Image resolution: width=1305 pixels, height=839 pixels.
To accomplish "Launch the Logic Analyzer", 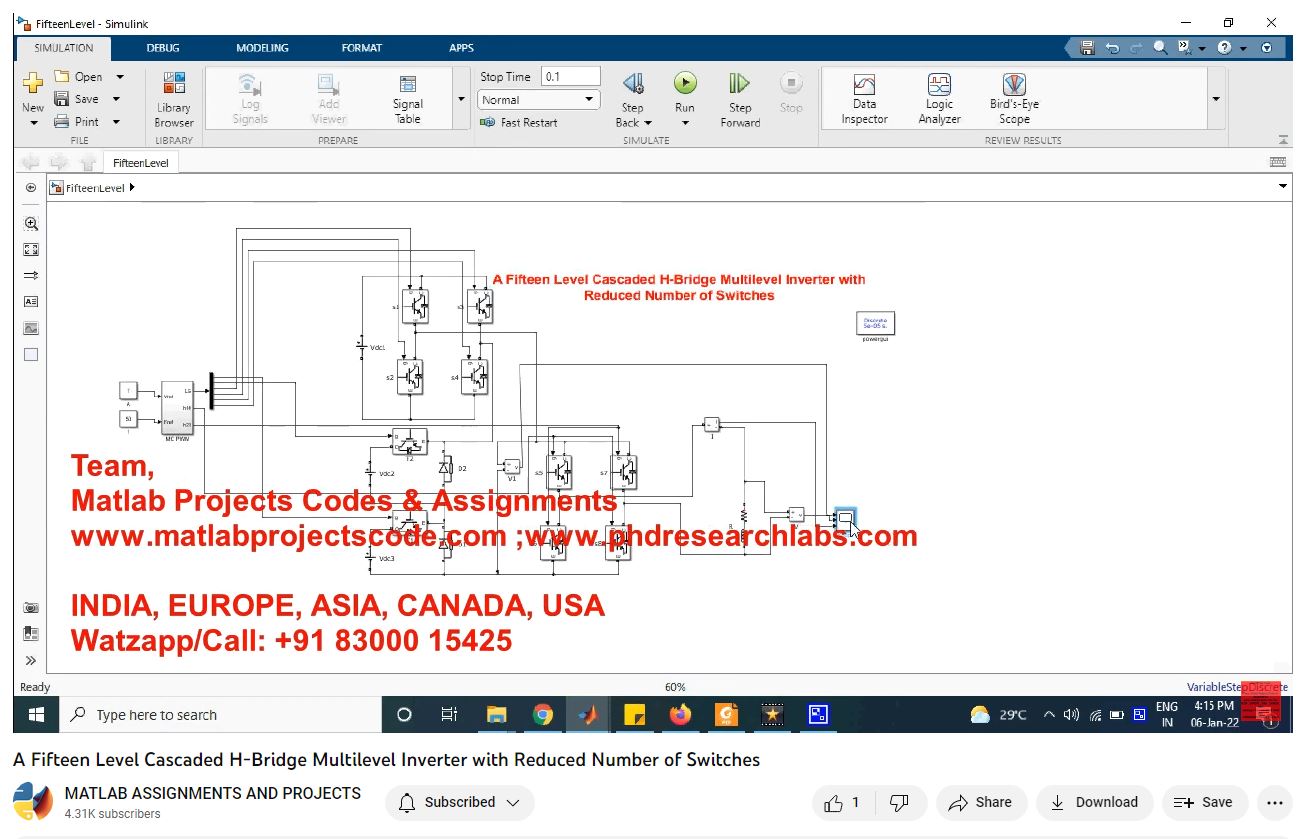I will (x=939, y=99).
